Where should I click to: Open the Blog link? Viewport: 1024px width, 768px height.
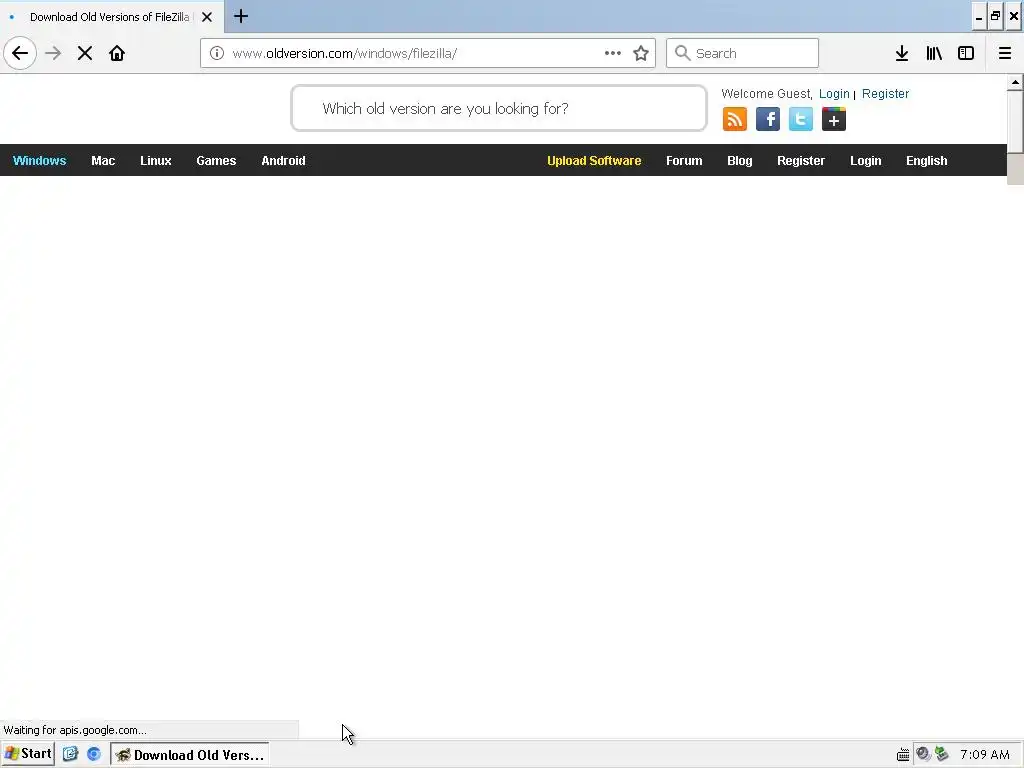(x=740, y=161)
